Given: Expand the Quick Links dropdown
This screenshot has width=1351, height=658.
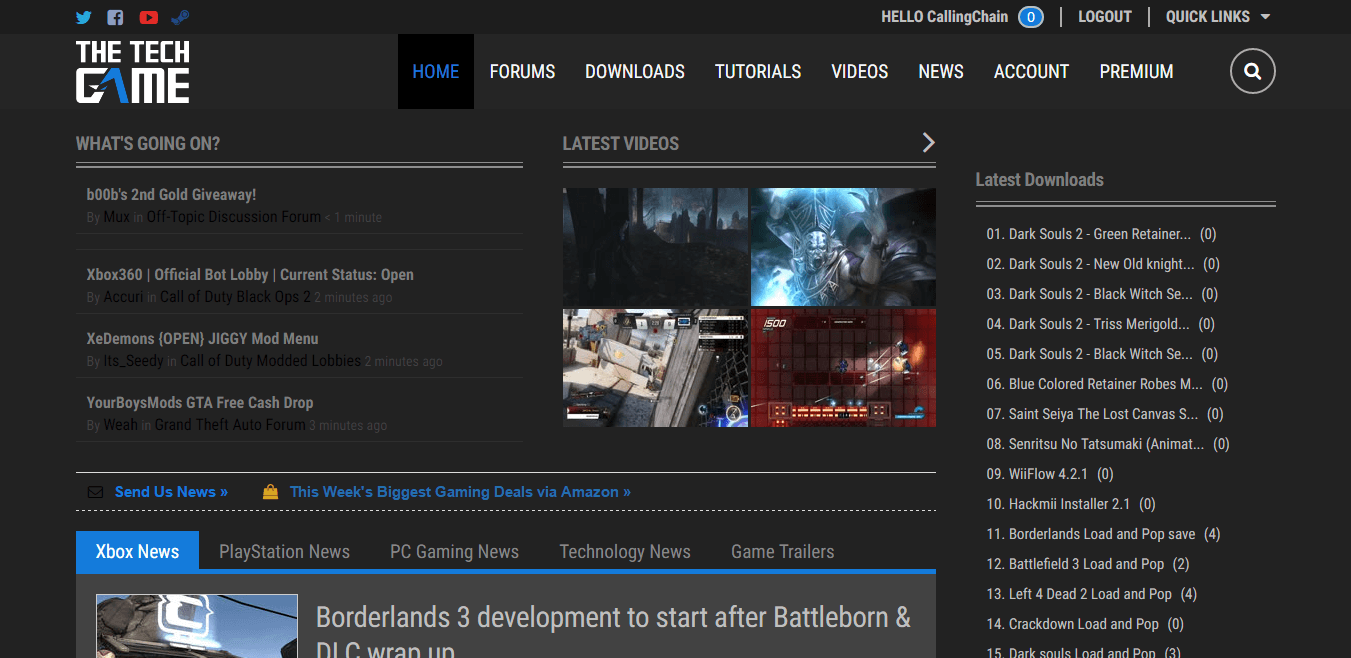Looking at the screenshot, I should pyautogui.click(x=1218, y=17).
